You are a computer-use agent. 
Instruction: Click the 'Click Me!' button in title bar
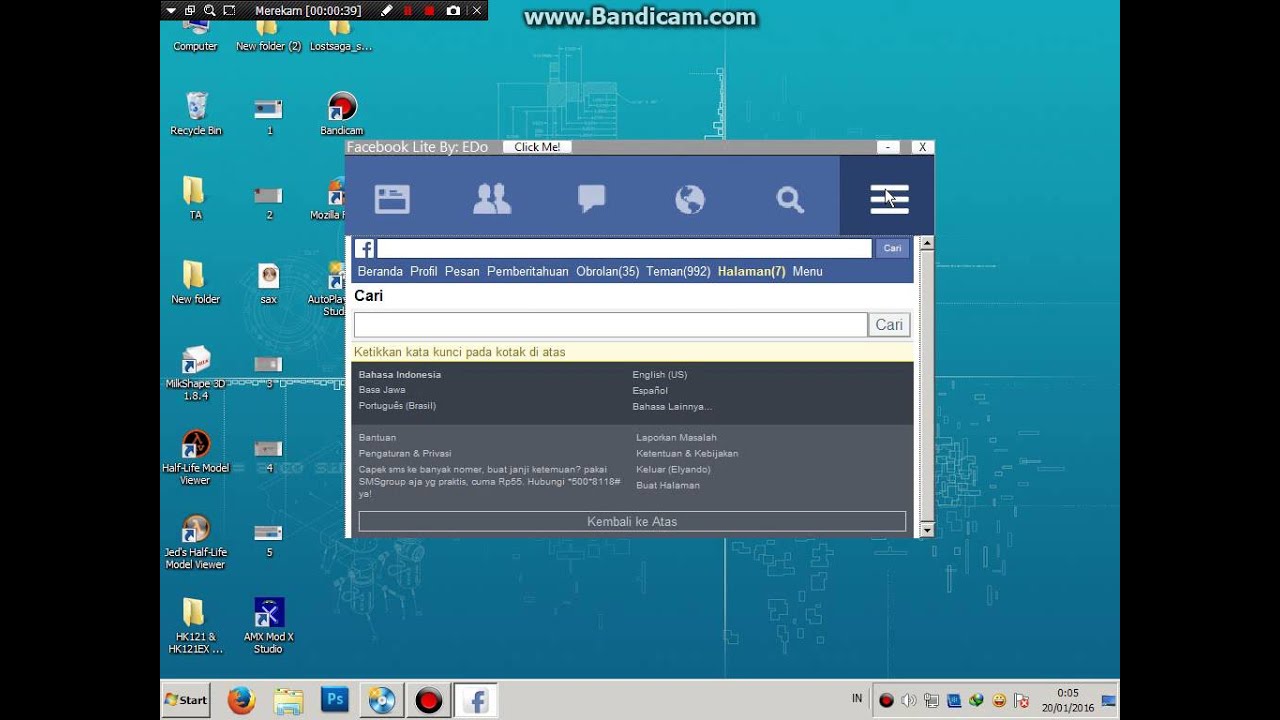tap(537, 147)
